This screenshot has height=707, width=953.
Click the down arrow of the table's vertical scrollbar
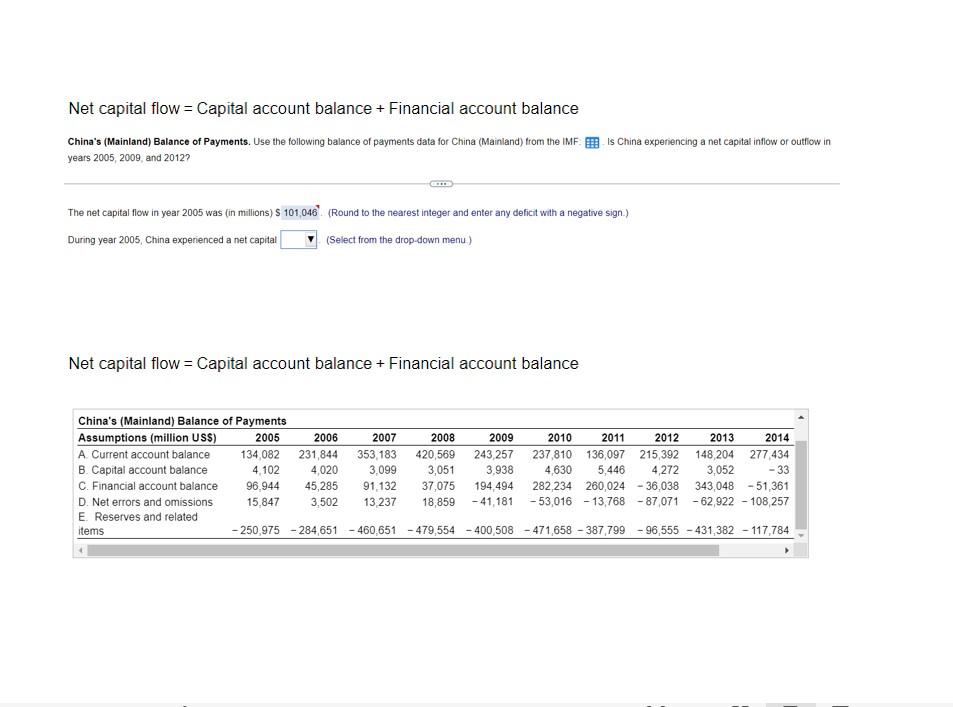(x=800, y=535)
